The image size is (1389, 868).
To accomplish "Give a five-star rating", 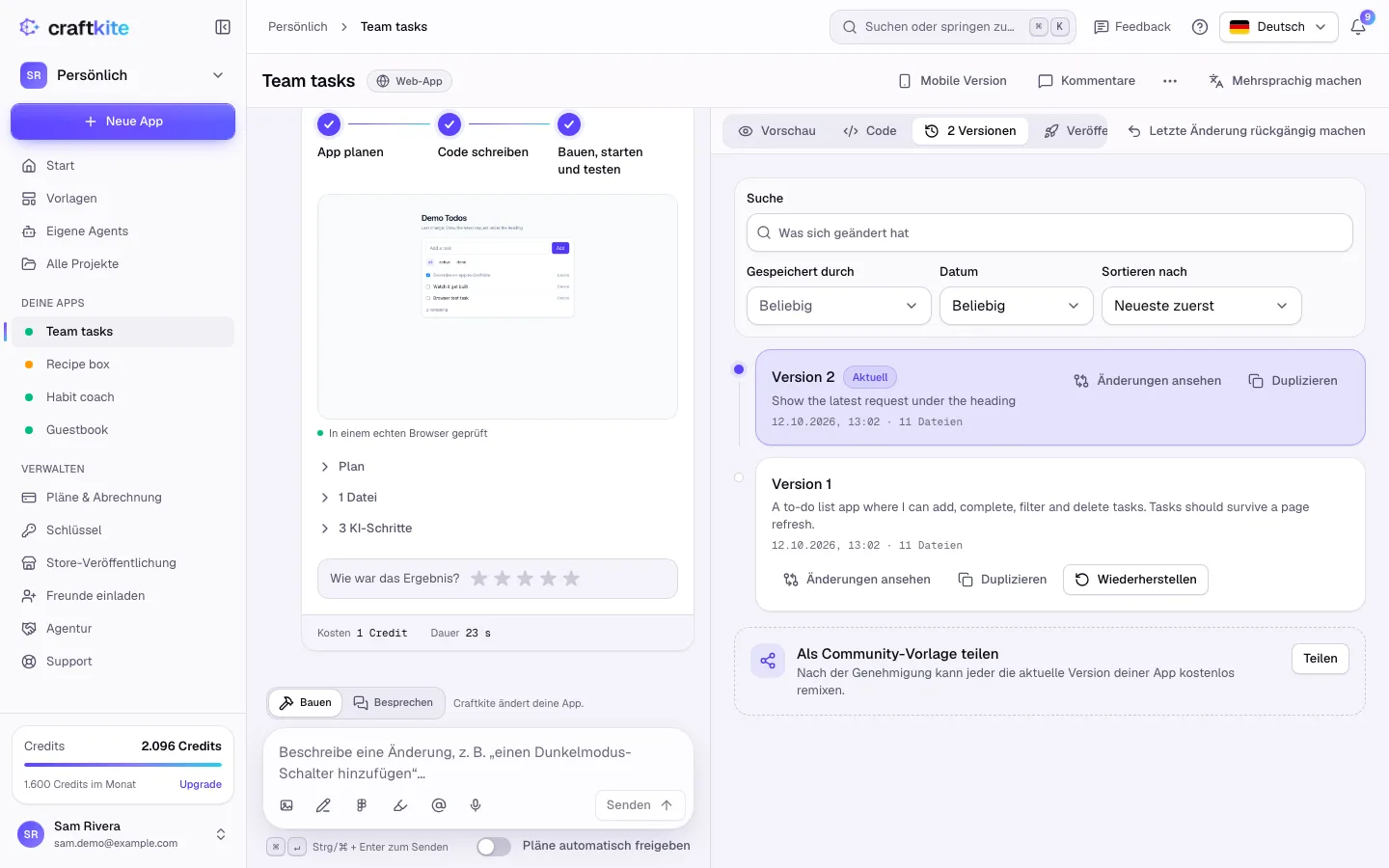I will [x=571, y=579].
